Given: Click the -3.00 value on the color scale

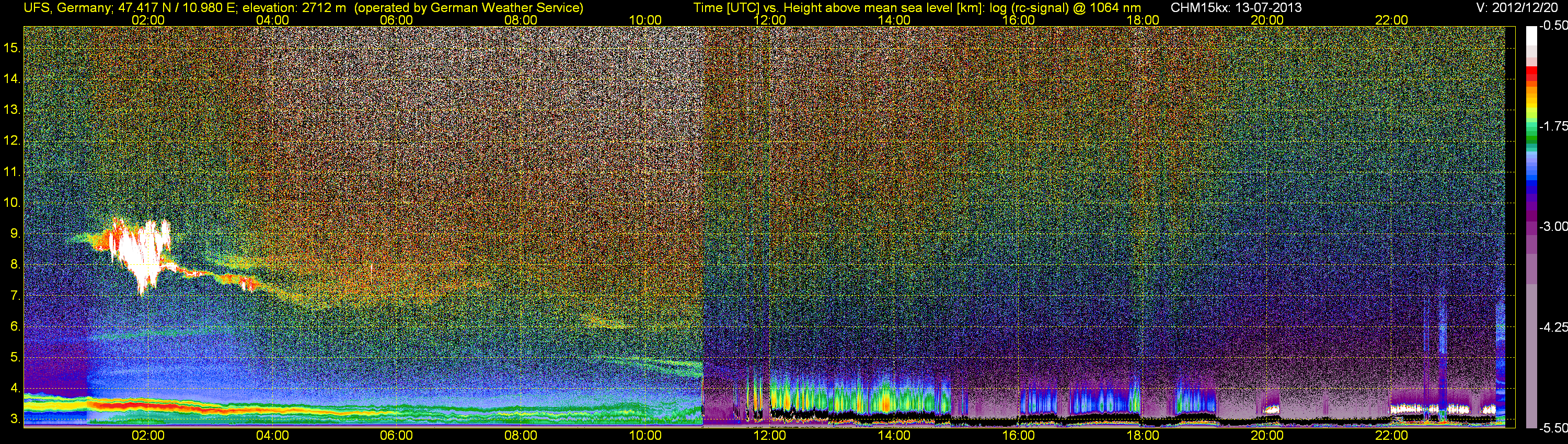Looking at the screenshot, I should pyautogui.click(x=1553, y=226).
